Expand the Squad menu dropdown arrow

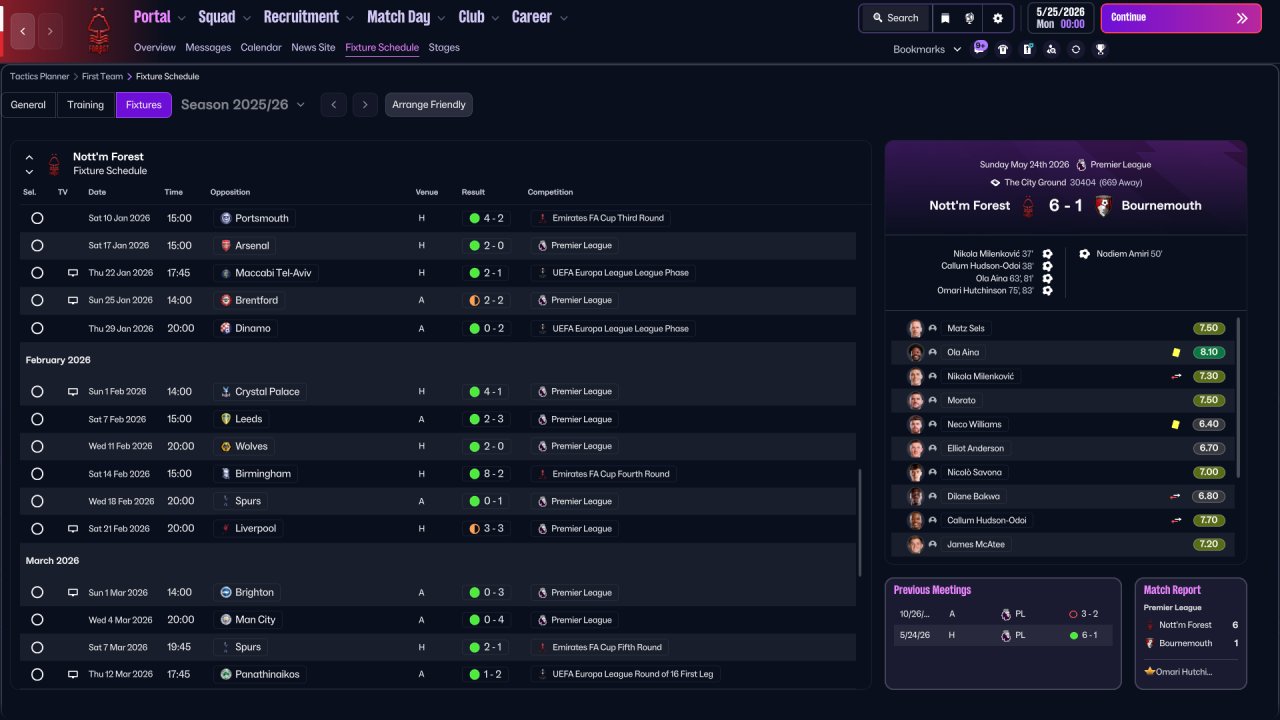coord(246,18)
